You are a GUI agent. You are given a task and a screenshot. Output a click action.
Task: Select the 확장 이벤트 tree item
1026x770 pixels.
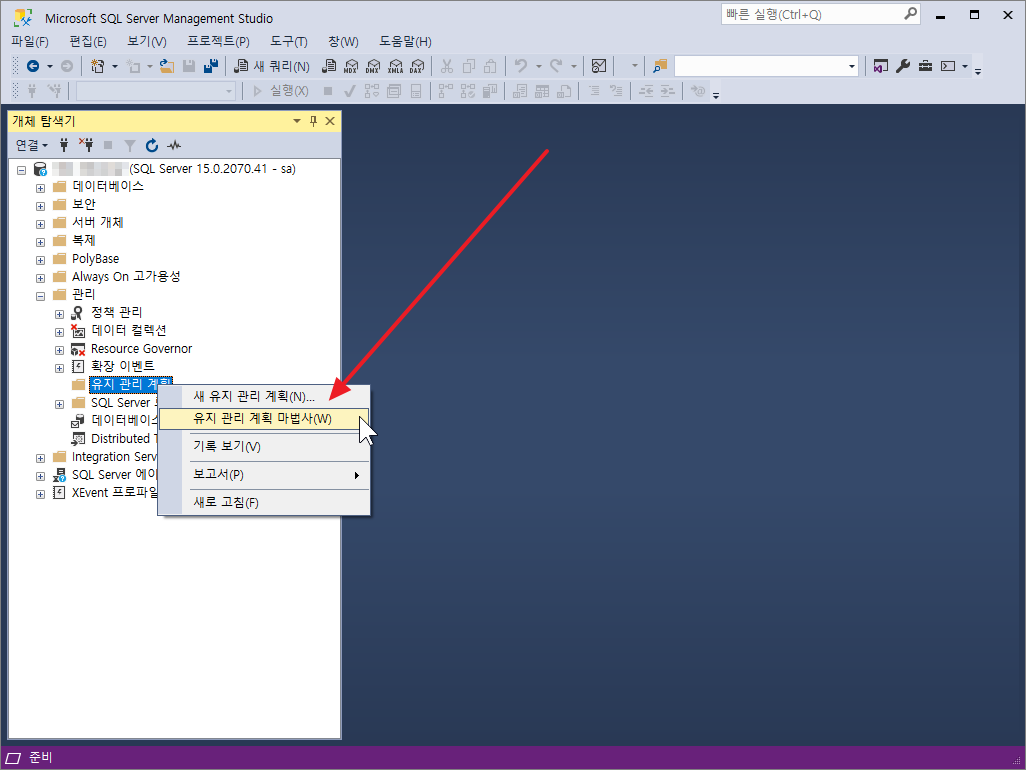pyautogui.click(x=122, y=366)
